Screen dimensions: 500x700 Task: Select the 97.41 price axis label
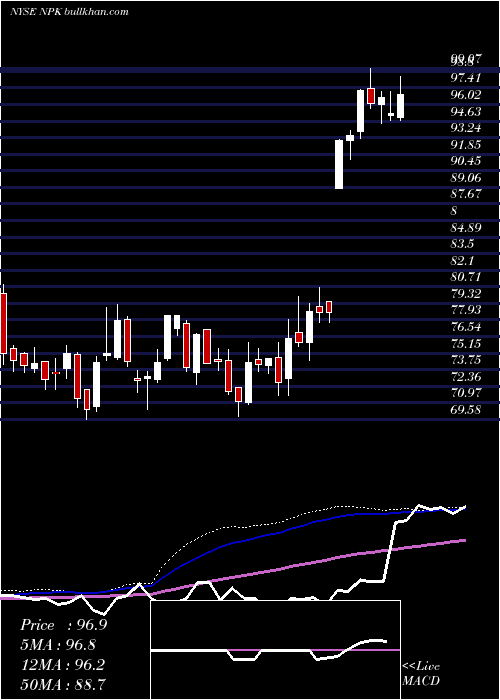[x=466, y=78]
